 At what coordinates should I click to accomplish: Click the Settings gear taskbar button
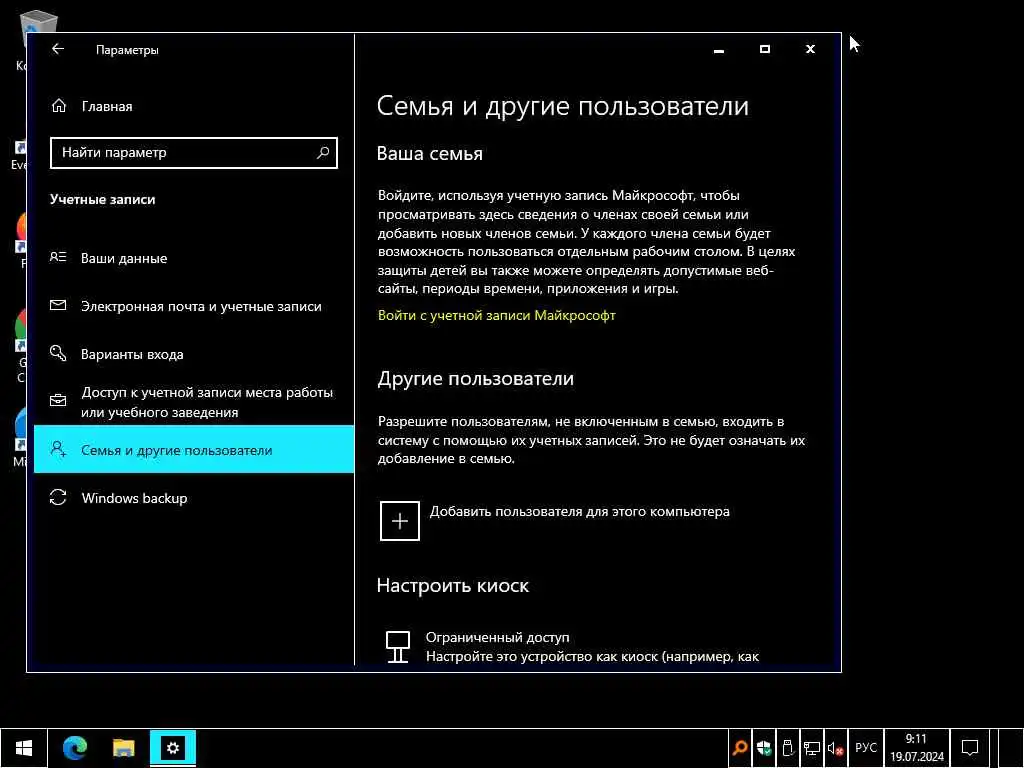(x=173, y=748)
